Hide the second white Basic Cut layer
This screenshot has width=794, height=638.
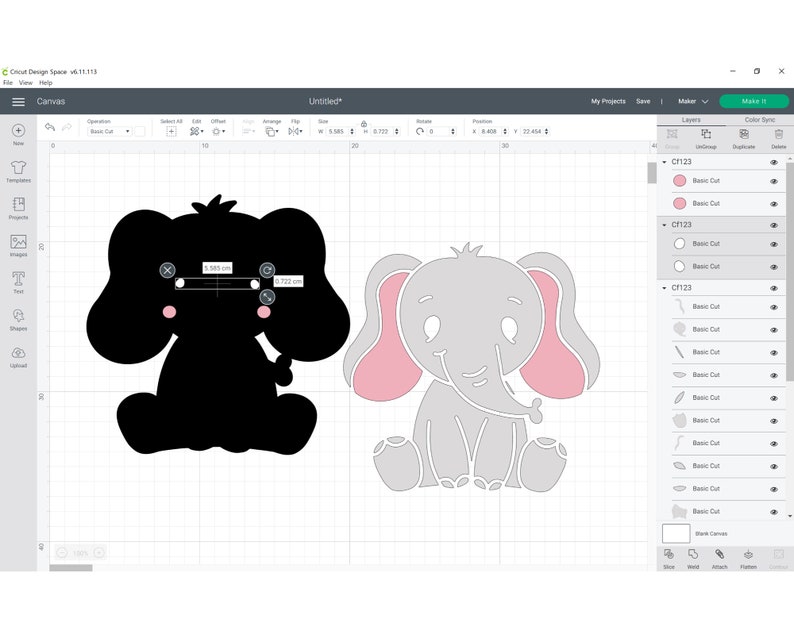pyautogui.click(x=774, y=267)
